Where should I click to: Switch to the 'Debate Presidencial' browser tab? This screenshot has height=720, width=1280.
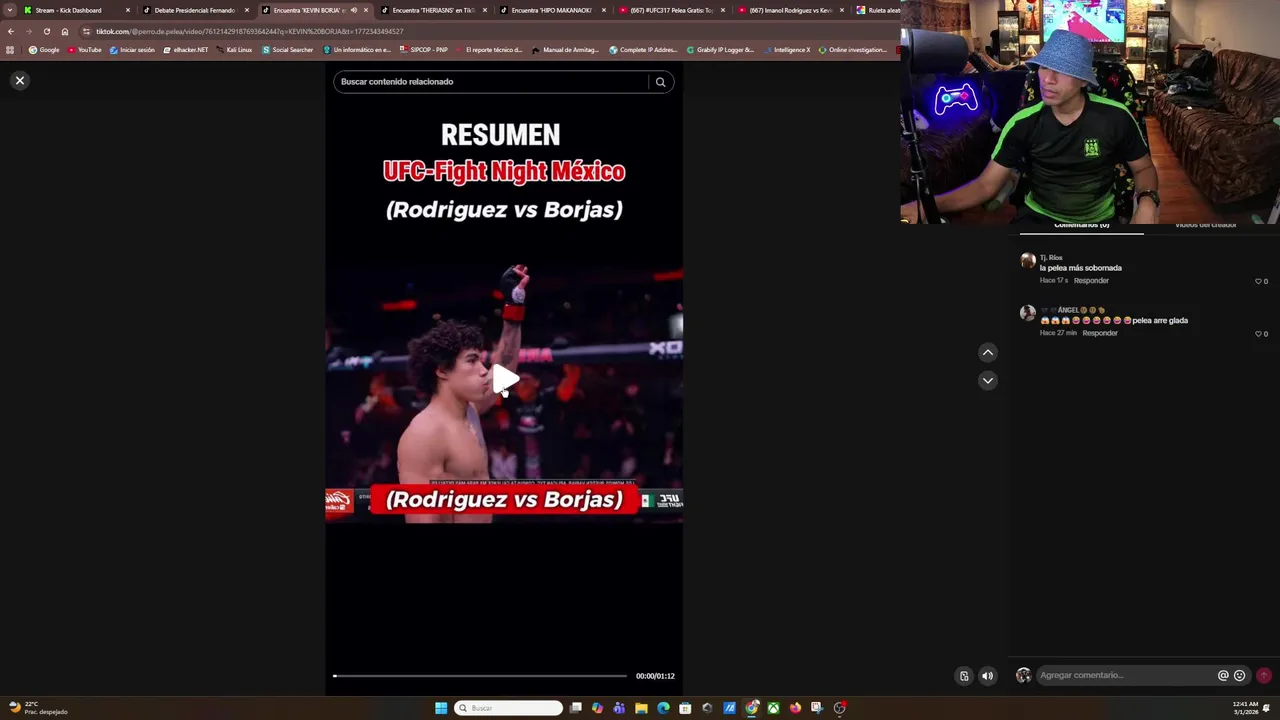pos(195,10)
